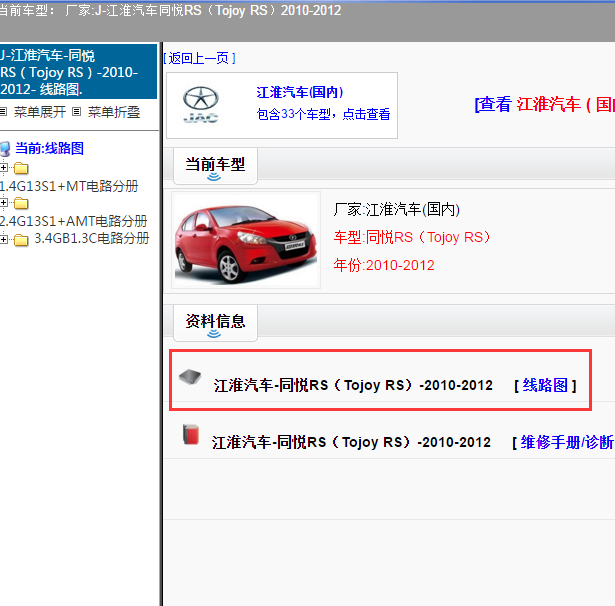The width and height of the screenshot is (615, 606).
Task: Click the red Tojoy RS car thumbnail
Action: [246, 240]
